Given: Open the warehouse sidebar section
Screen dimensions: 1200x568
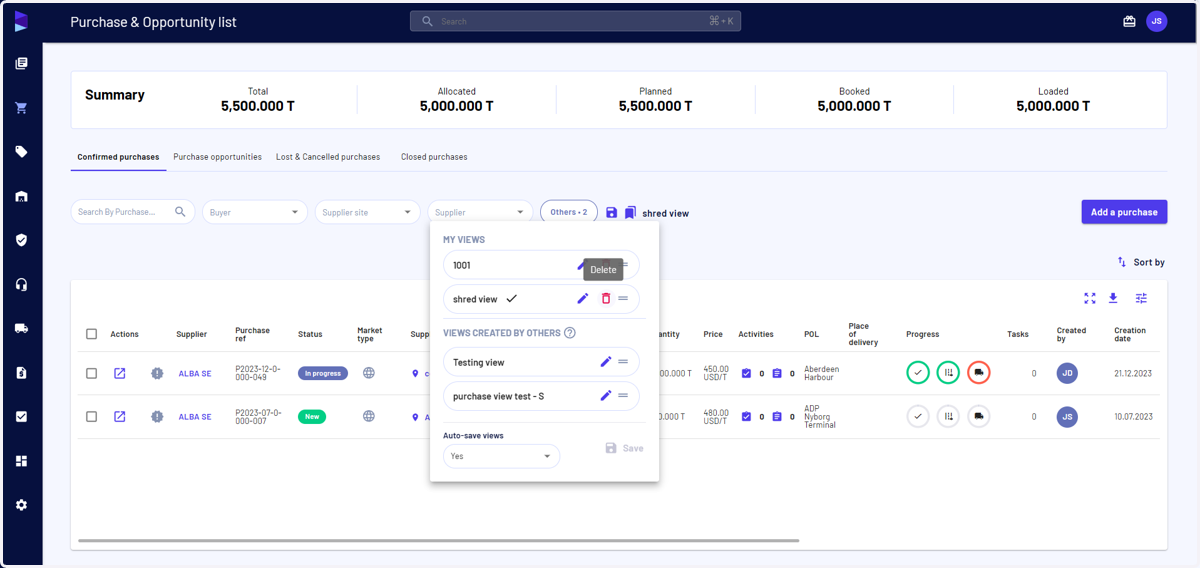Looking at the screenshot, I should (x=21, y=196).
